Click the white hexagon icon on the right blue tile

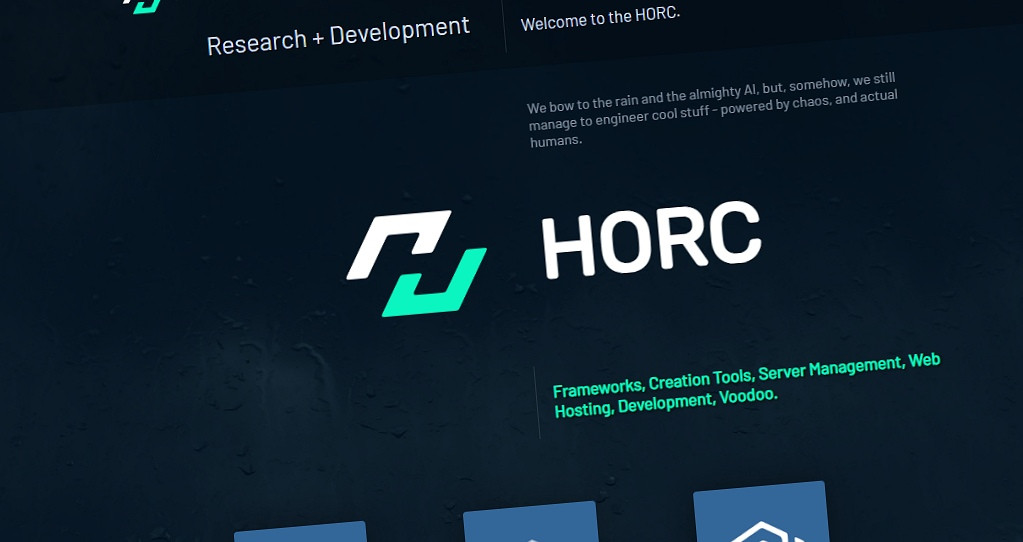point(765,530)
